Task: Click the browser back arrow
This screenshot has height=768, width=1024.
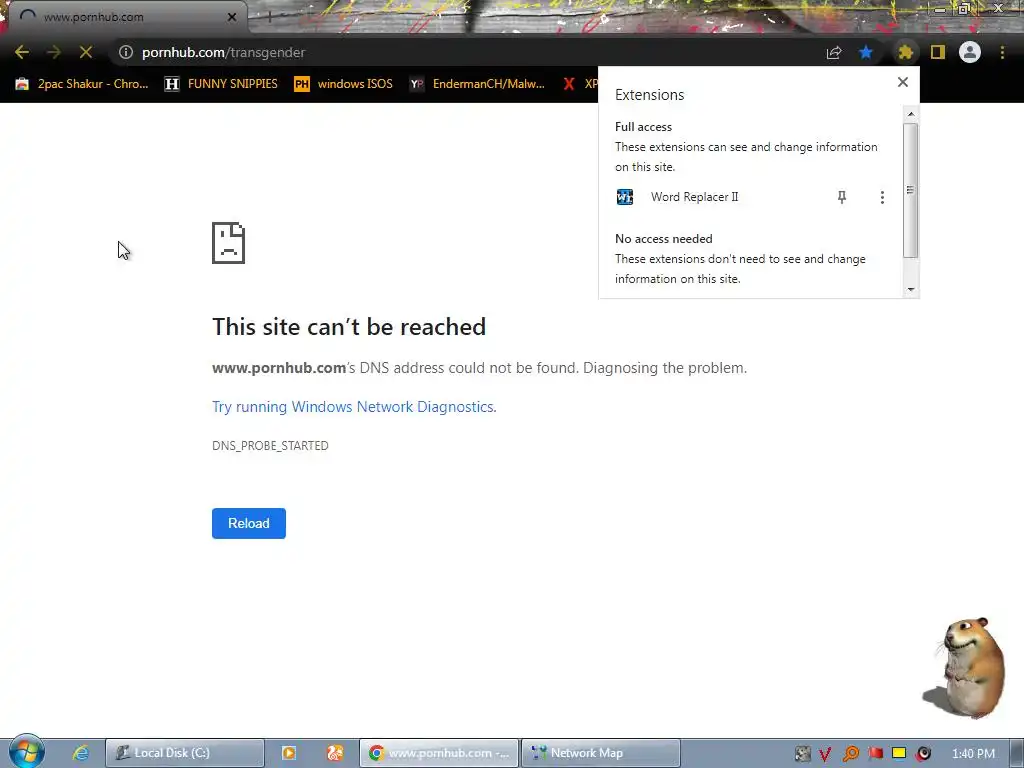Action: point(22,52)
